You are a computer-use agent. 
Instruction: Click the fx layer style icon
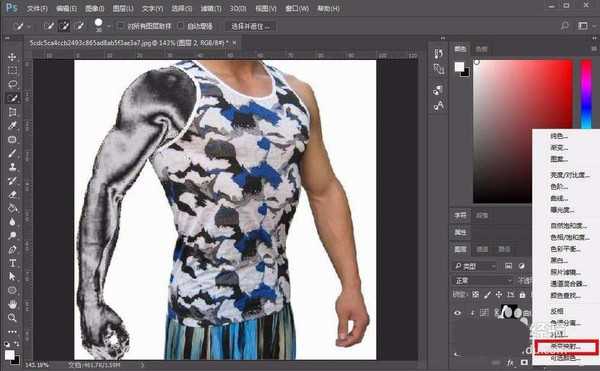point(510,362)
